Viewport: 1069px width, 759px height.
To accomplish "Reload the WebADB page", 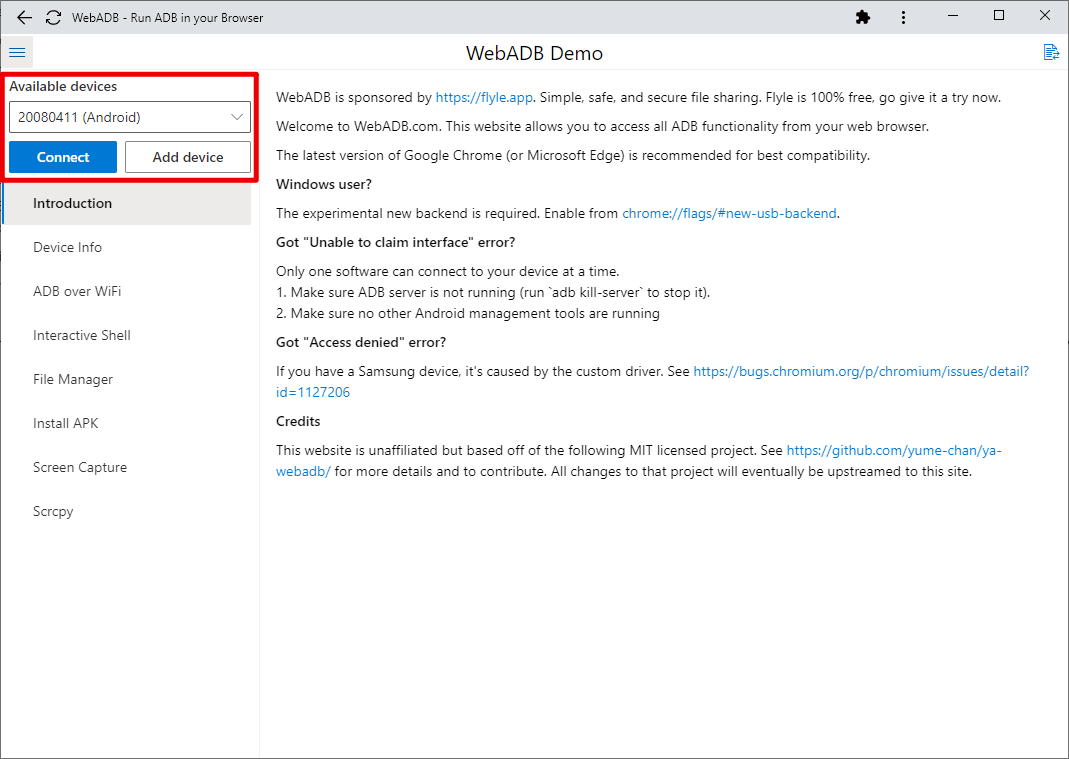I will [x=53, y=17].
